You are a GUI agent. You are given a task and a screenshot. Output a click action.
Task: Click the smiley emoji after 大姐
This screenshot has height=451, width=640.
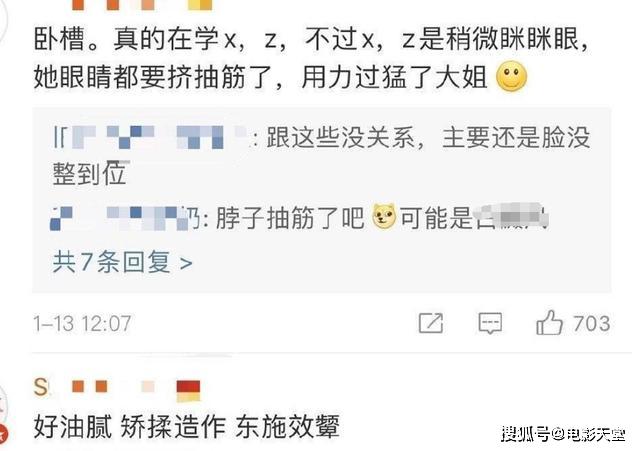pyautogui.click(x=511, y=77)
